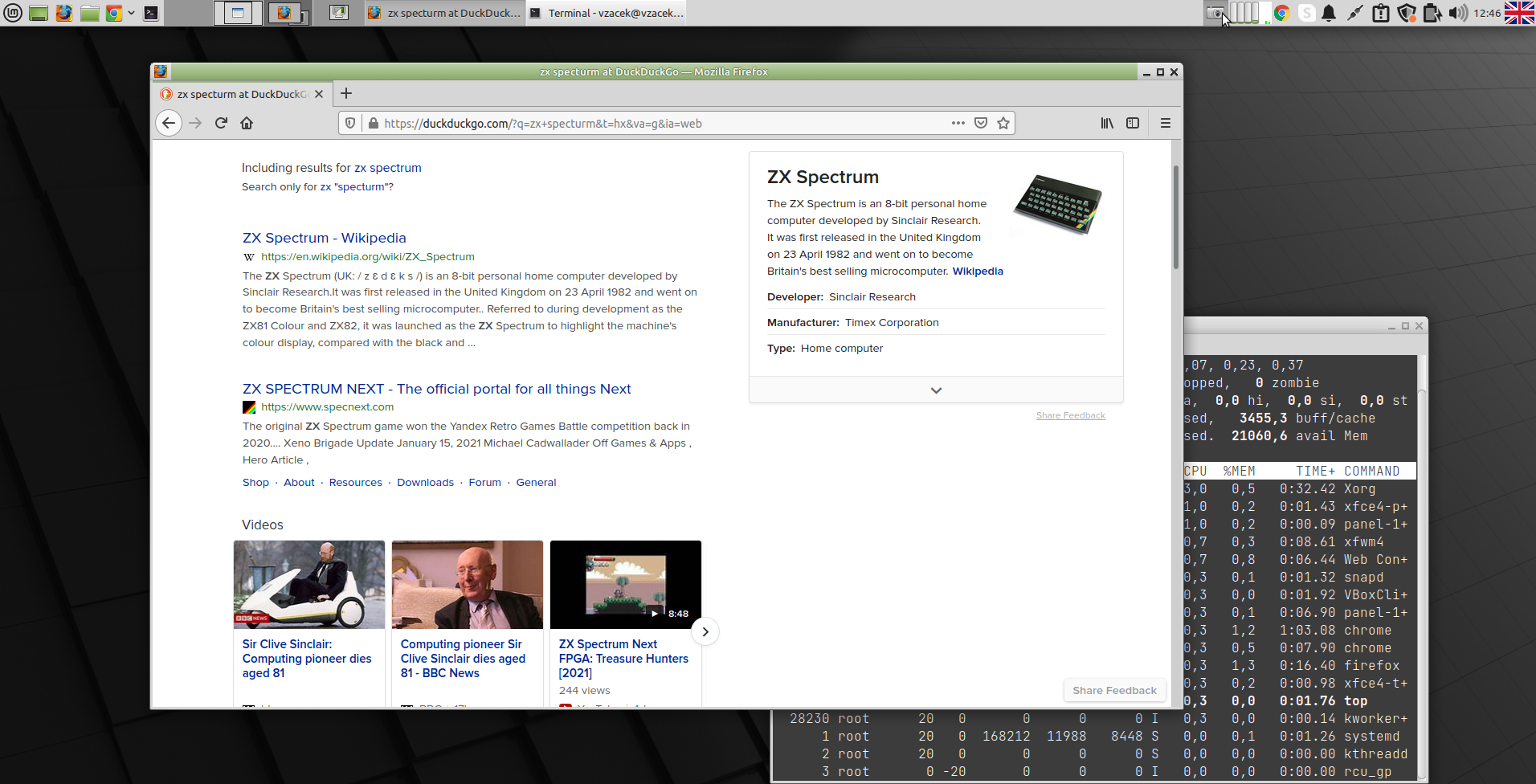Open clipboard manager tray icon
1536x784 pixels.
pos(1380,13)
